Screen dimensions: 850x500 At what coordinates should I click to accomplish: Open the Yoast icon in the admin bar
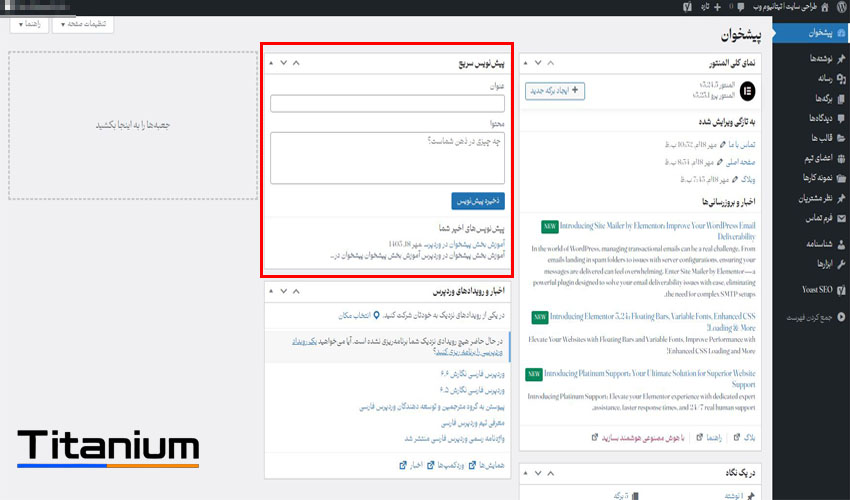click(687, 7)
